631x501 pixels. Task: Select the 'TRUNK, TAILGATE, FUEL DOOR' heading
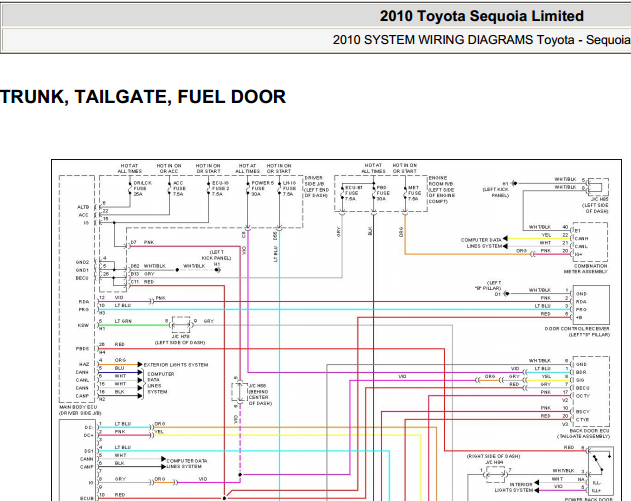(143, 97)
